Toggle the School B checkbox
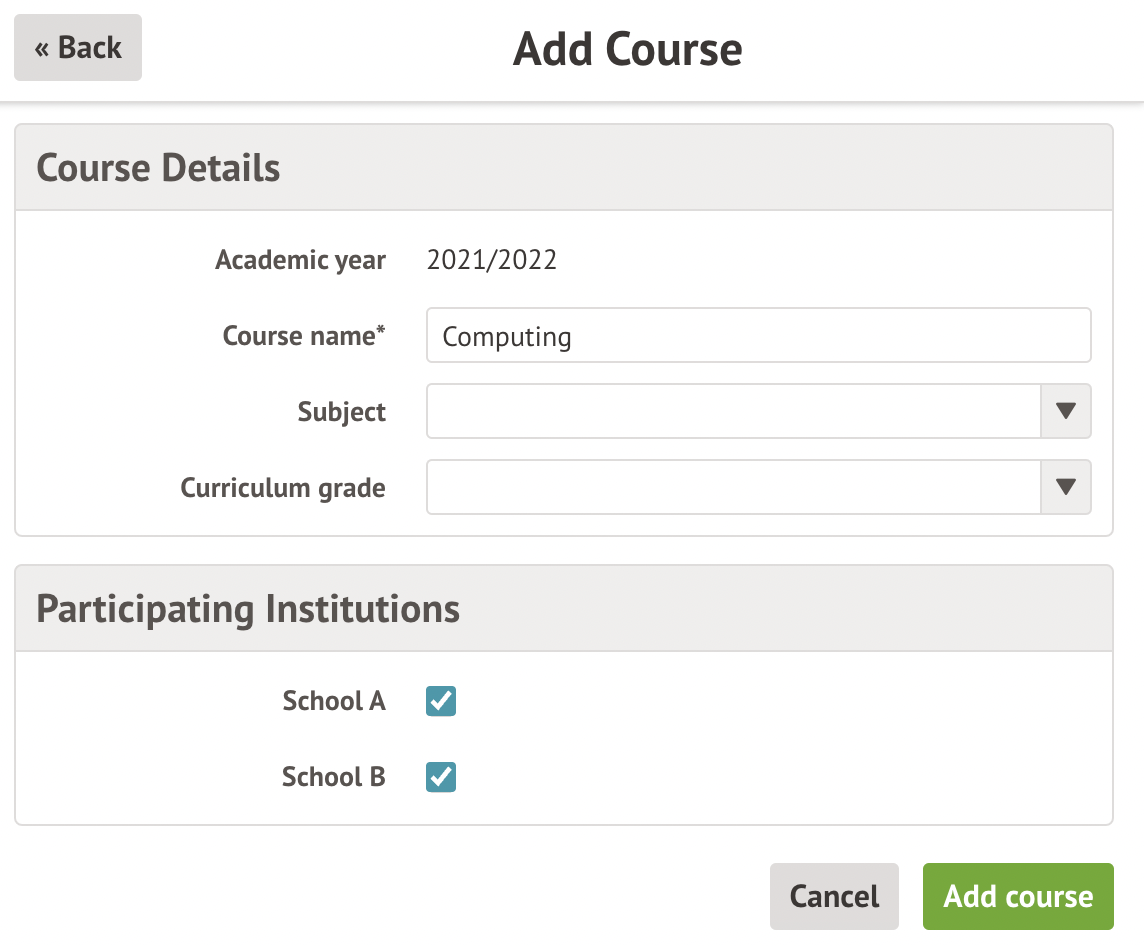Screen dimensions: 1144x946 (441, 777)
